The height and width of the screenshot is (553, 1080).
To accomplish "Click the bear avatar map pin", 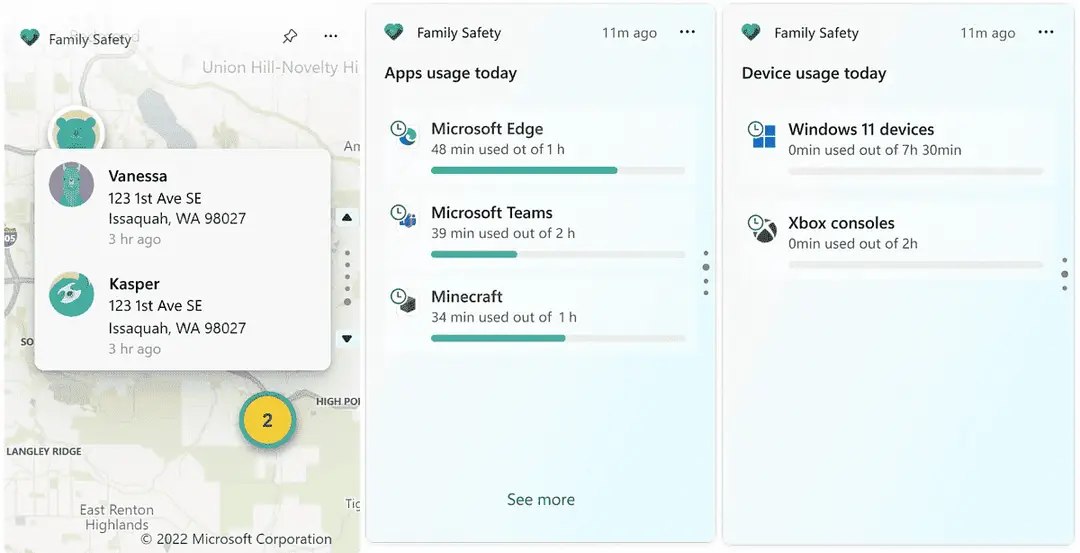I will (76, 130).
